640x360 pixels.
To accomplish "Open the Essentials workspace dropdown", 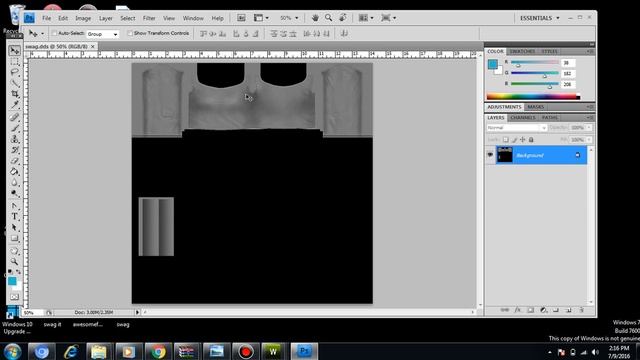I will point(540,18).
